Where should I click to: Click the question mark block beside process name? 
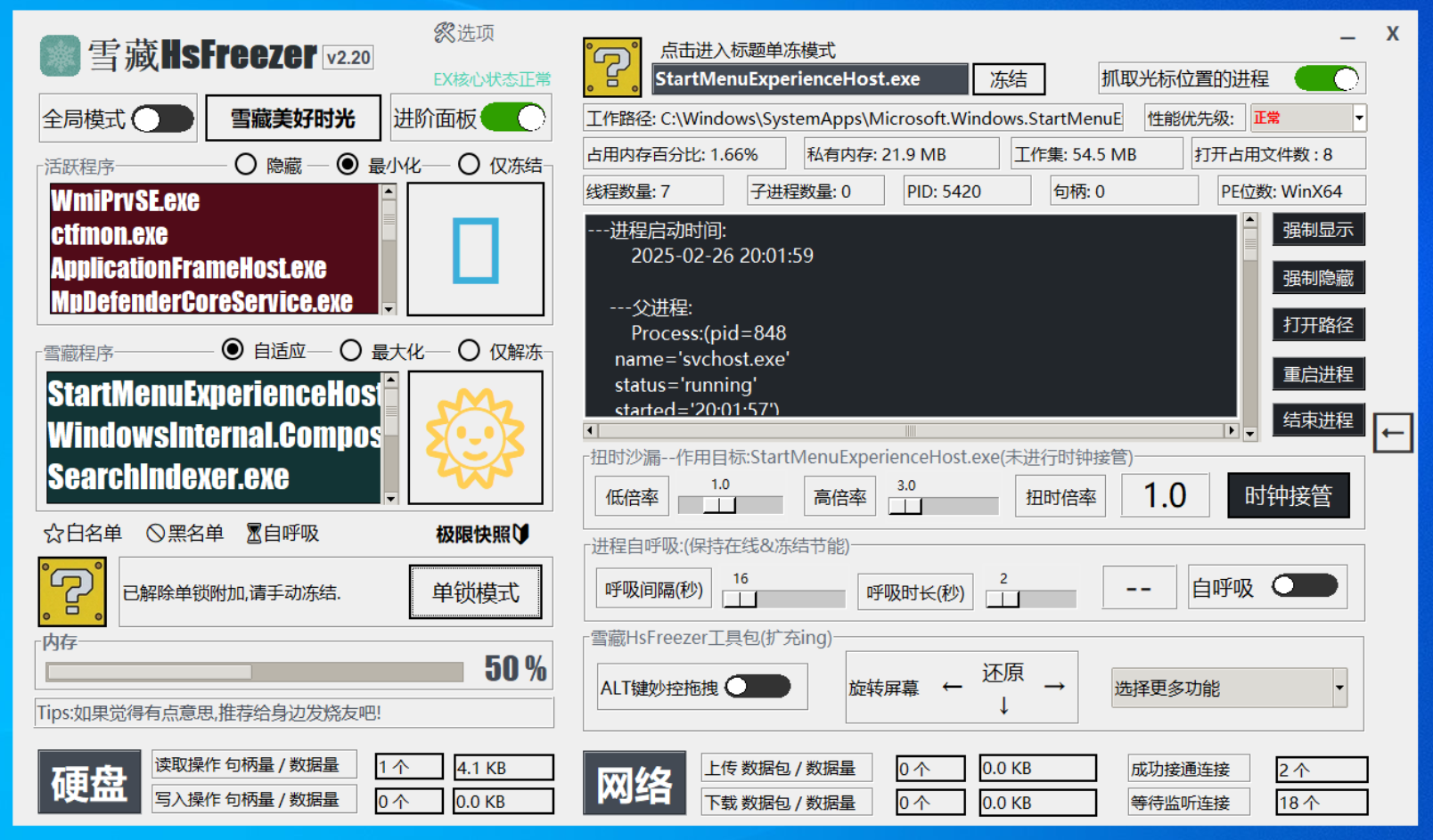tap(611, 67)
